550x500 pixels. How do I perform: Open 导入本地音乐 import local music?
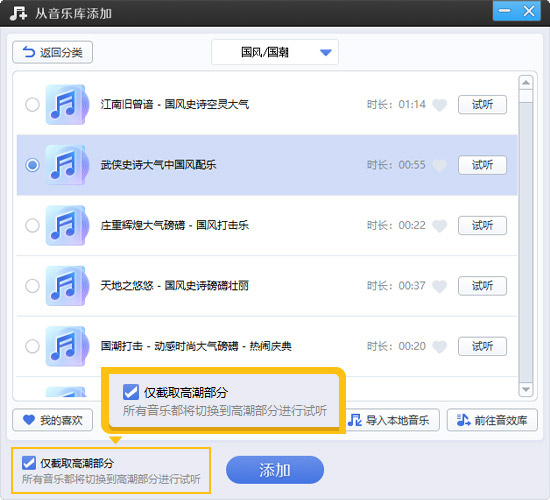tap(392, 420)
